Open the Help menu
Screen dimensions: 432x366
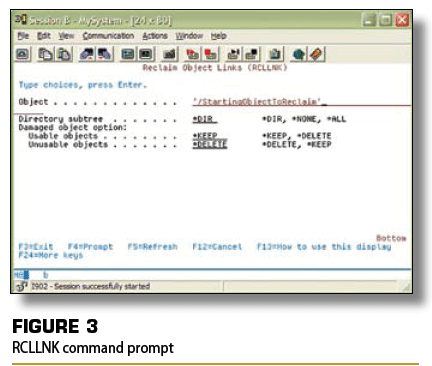218,36
